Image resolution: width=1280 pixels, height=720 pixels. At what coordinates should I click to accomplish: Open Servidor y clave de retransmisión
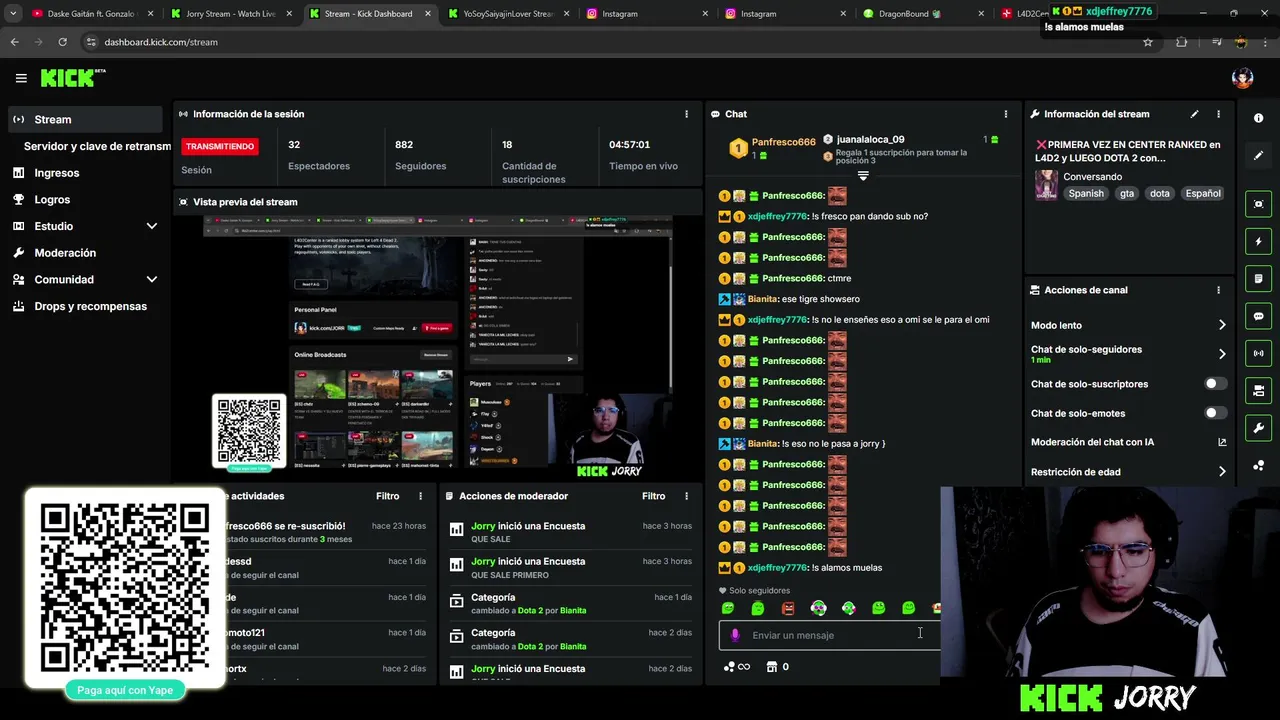click(97, 146)
